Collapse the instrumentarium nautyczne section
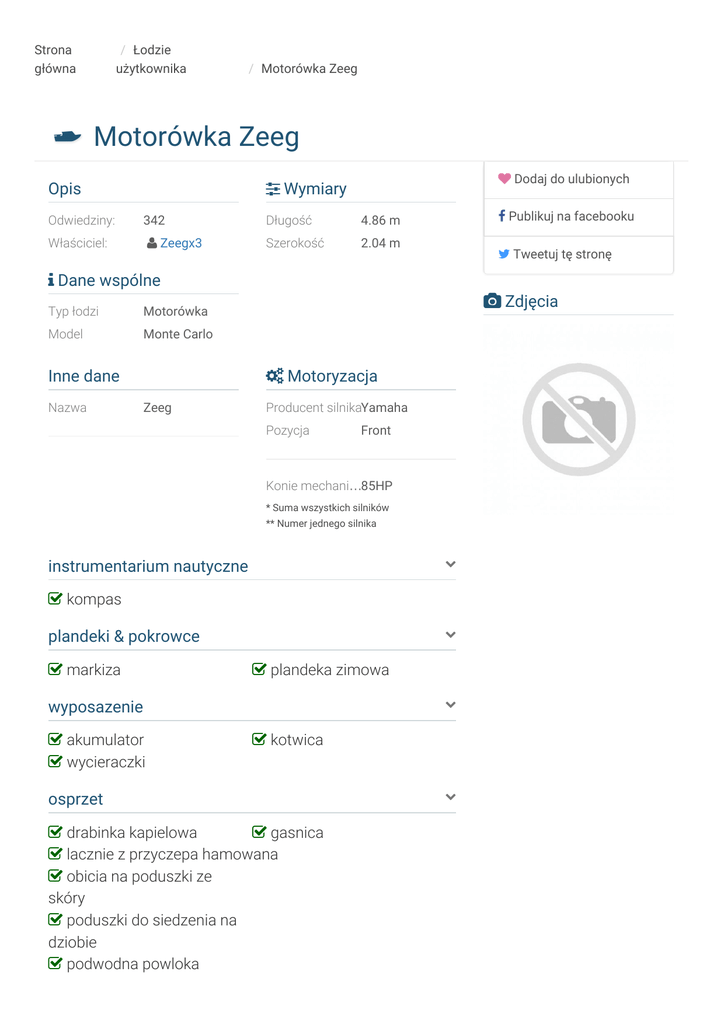 coord(450,565)
